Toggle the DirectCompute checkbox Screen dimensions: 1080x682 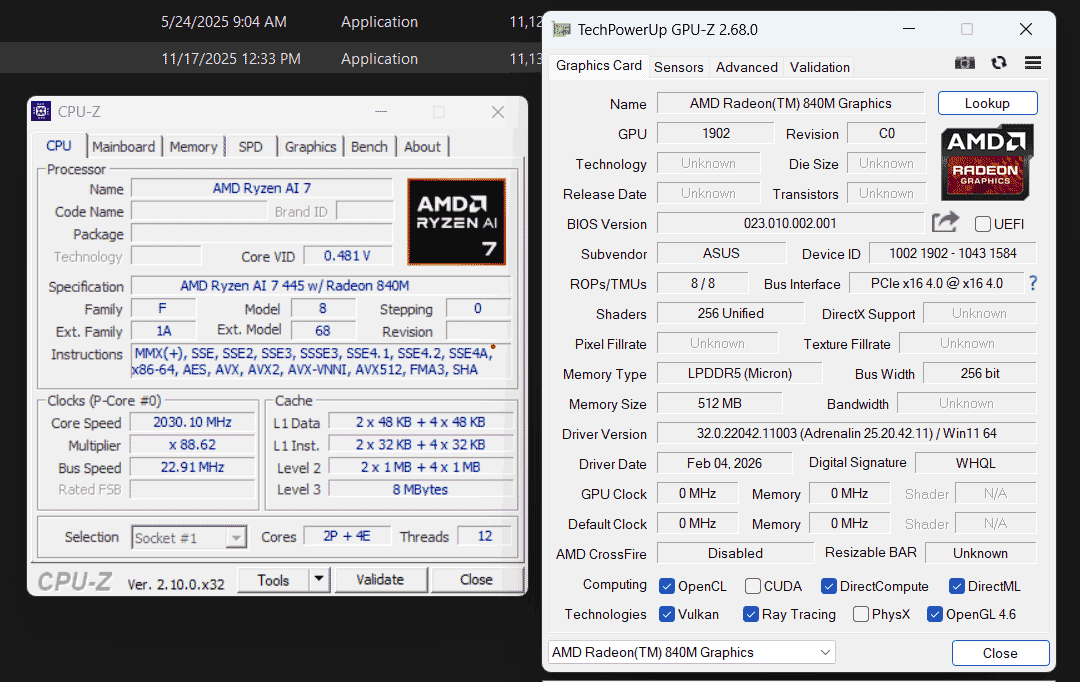(829, 586)
